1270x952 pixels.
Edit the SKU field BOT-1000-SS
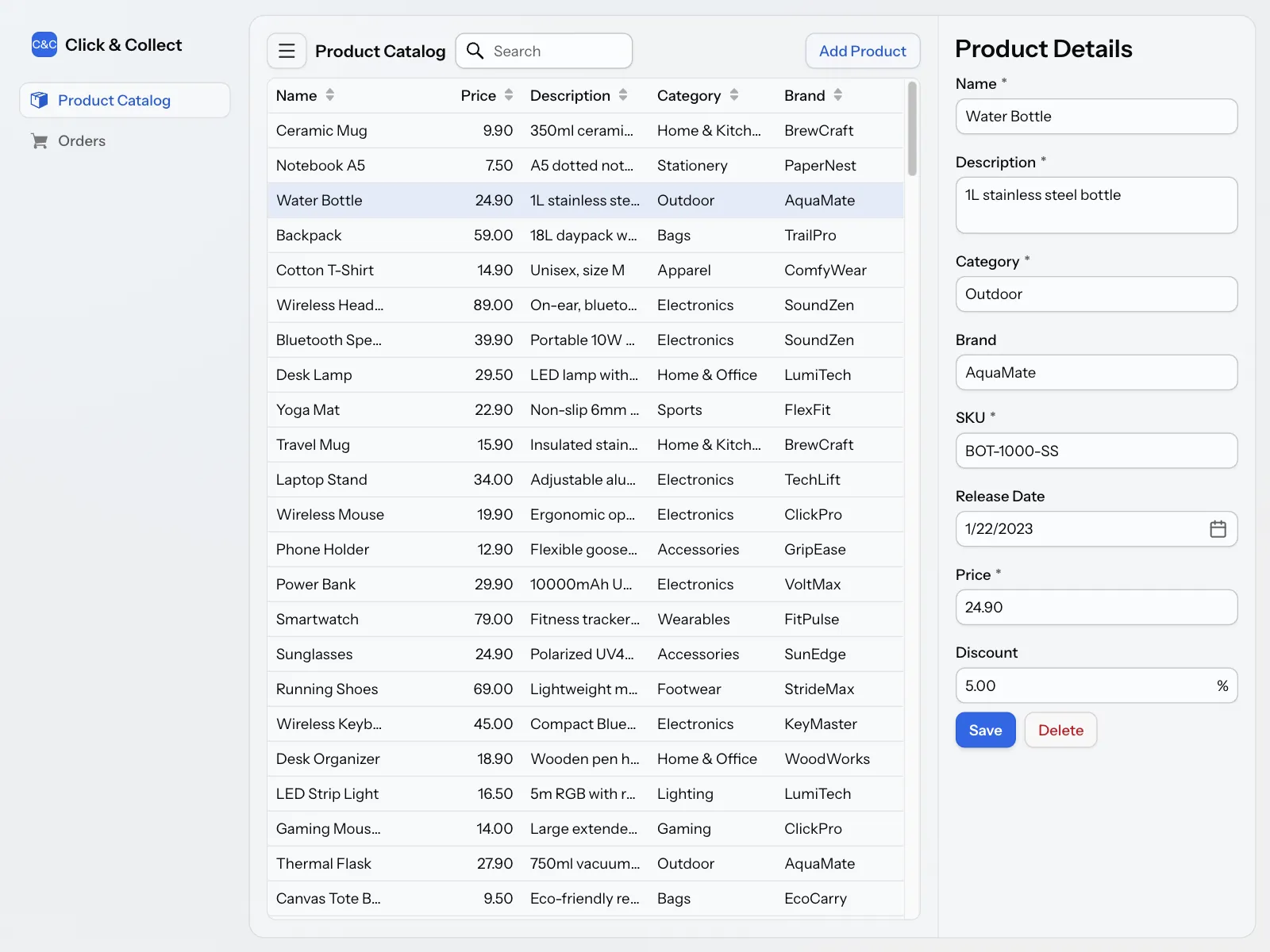tap(1096, 451)
